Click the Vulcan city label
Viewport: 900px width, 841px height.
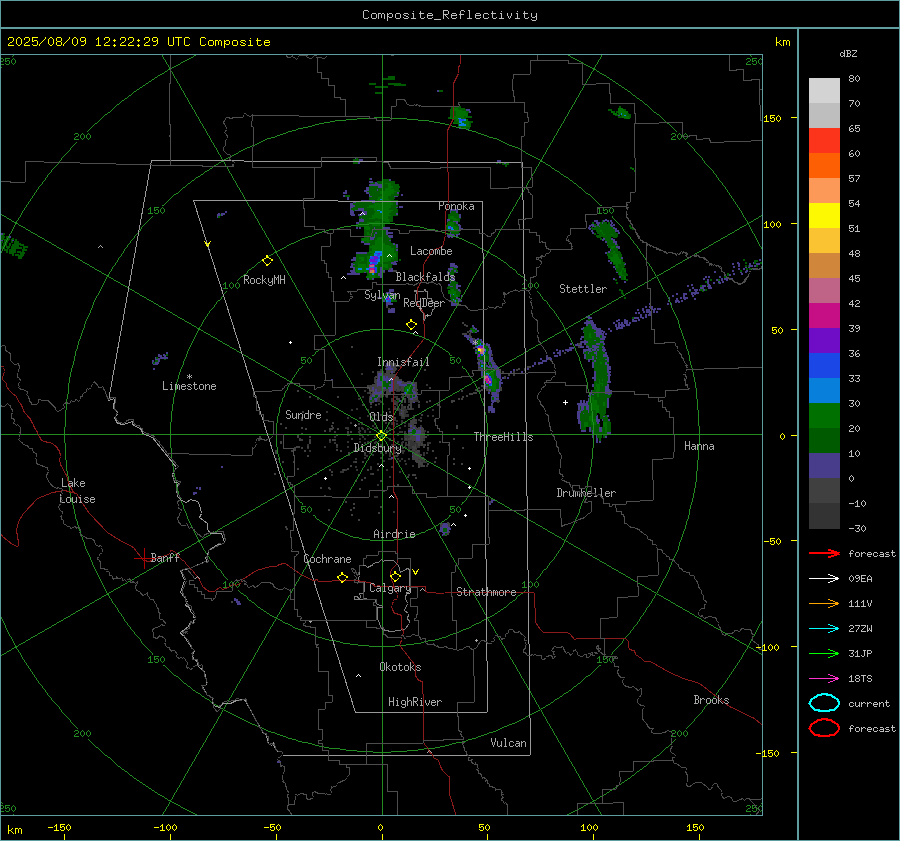pyautogui.click(x=508, y=743)
